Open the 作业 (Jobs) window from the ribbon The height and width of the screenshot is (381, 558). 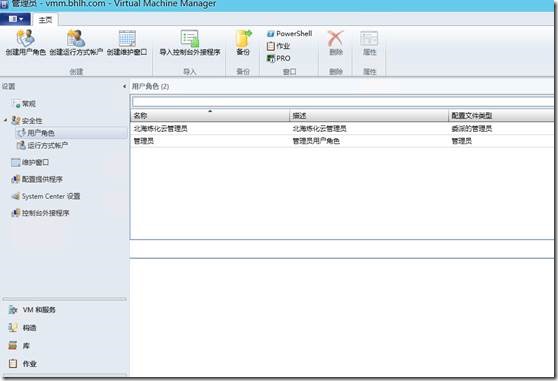click(x=278, y=46)
